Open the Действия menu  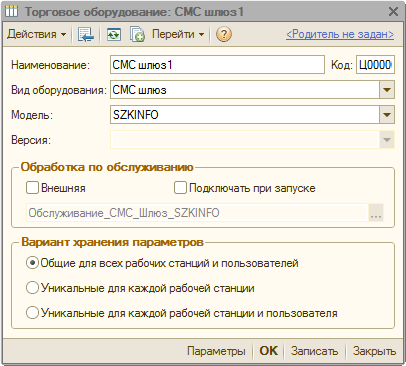(x=37, y=34)
